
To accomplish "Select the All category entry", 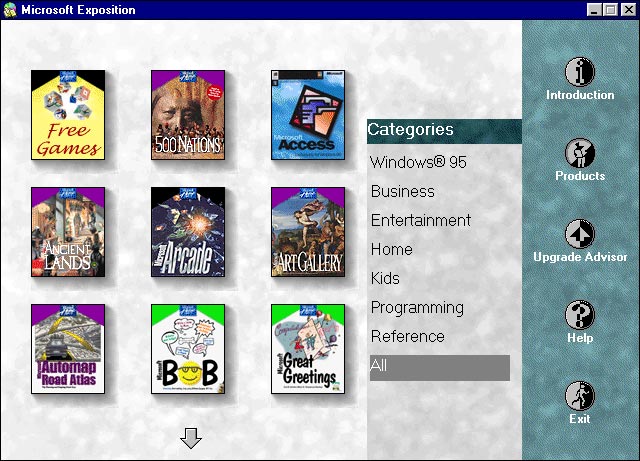I will [x=440, y=367].
